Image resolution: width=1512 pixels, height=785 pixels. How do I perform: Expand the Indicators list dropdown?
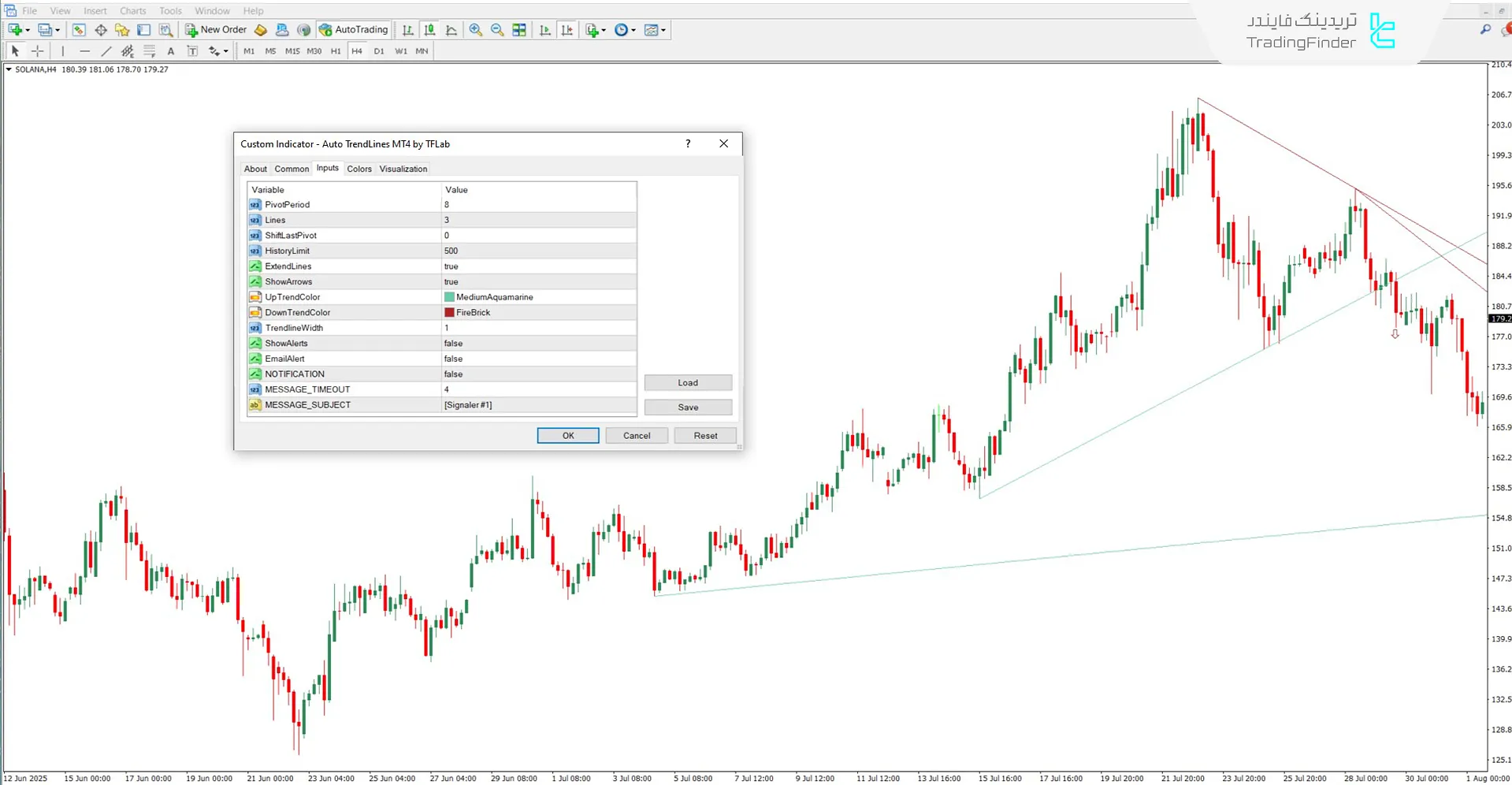coord(604,30)
